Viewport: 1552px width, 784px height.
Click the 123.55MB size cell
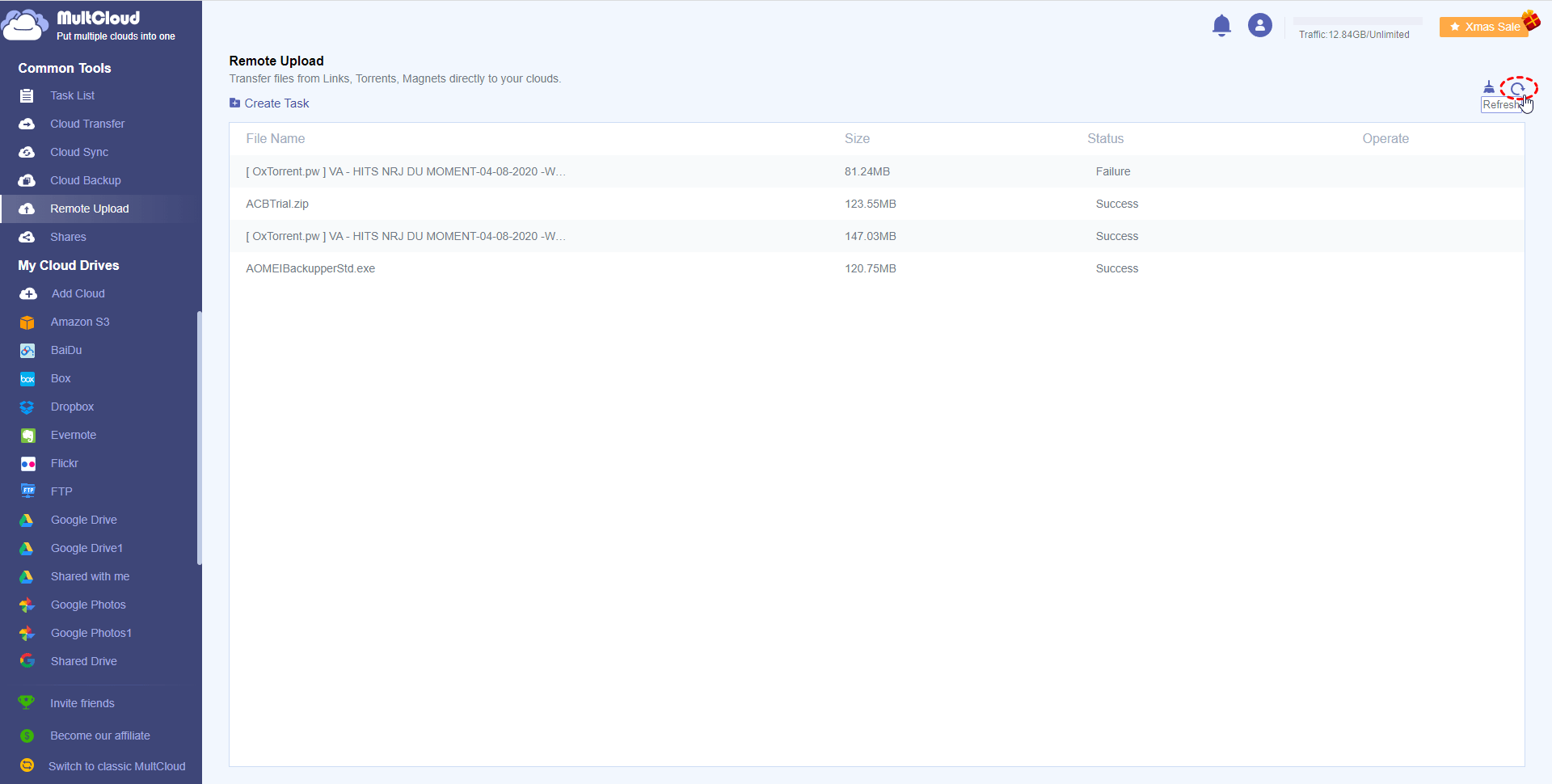click(x=871, y=204)
